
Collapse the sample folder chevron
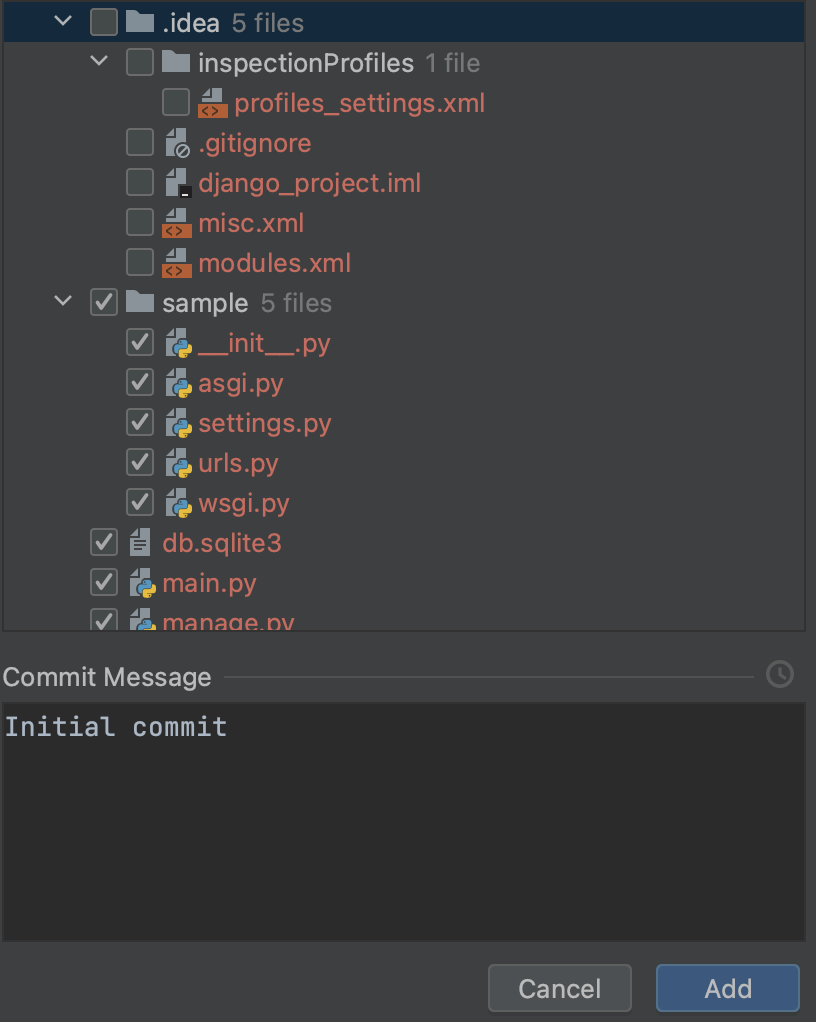pos(63,301)
